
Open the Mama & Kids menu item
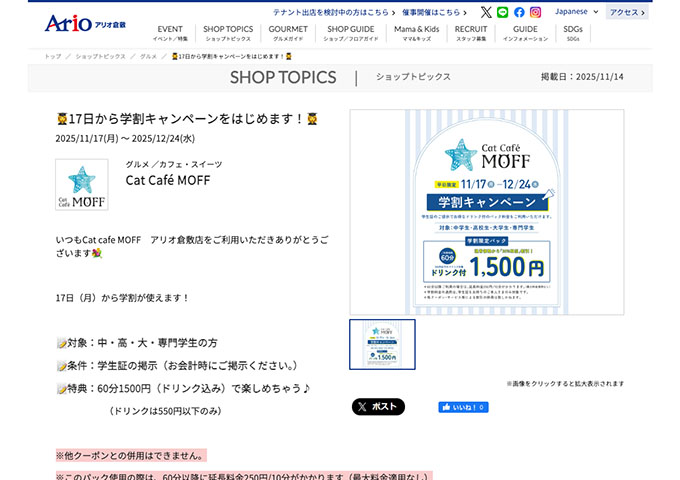(x=416, y=33)
